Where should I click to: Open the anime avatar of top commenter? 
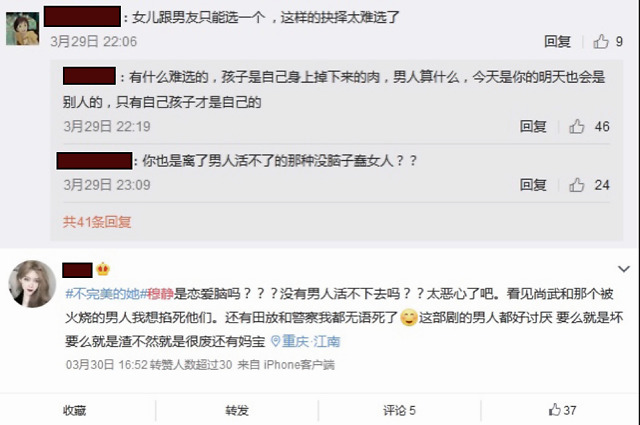pos(22,29)
